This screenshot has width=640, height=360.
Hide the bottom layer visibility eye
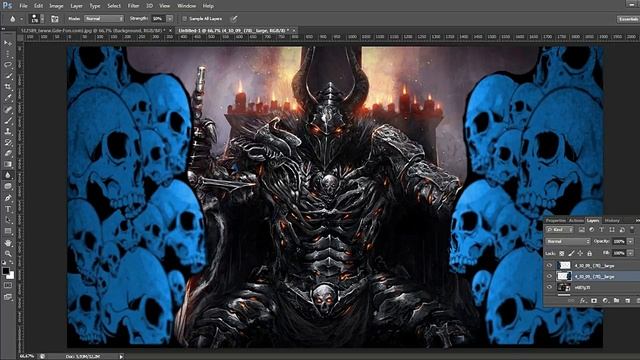549,287
